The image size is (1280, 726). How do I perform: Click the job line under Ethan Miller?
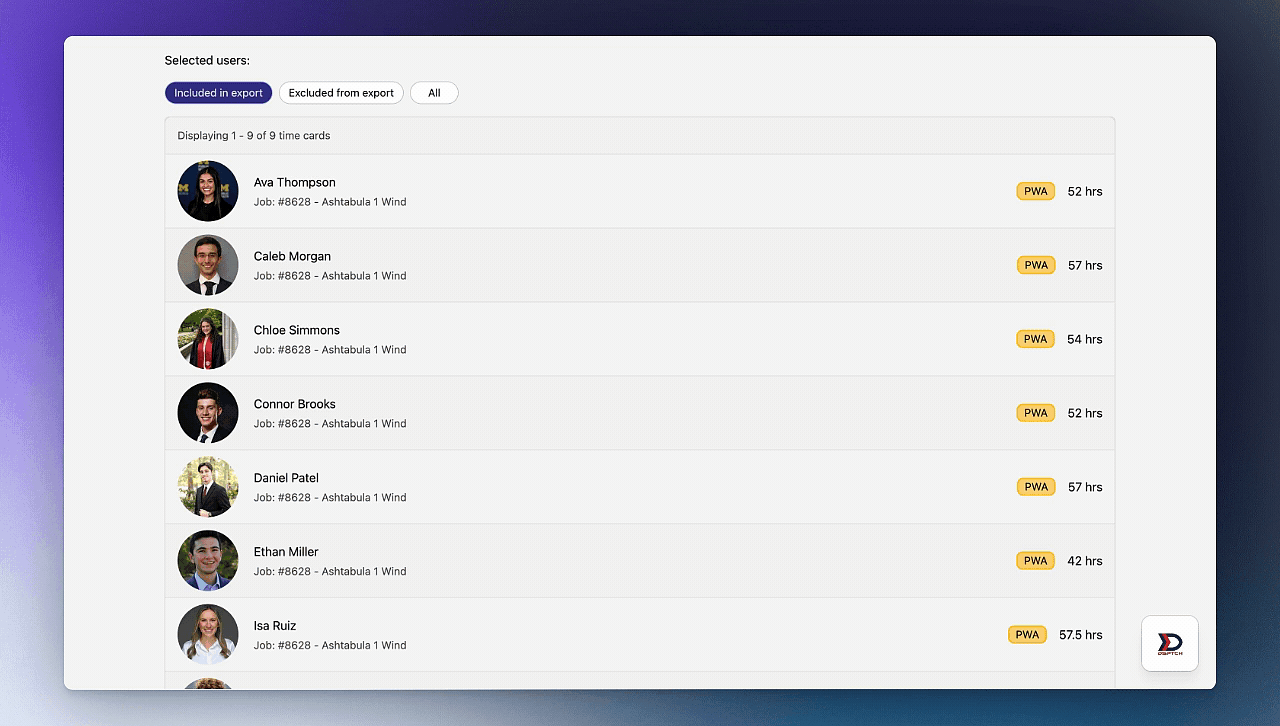pyautogui.click(x=330, y=572)
